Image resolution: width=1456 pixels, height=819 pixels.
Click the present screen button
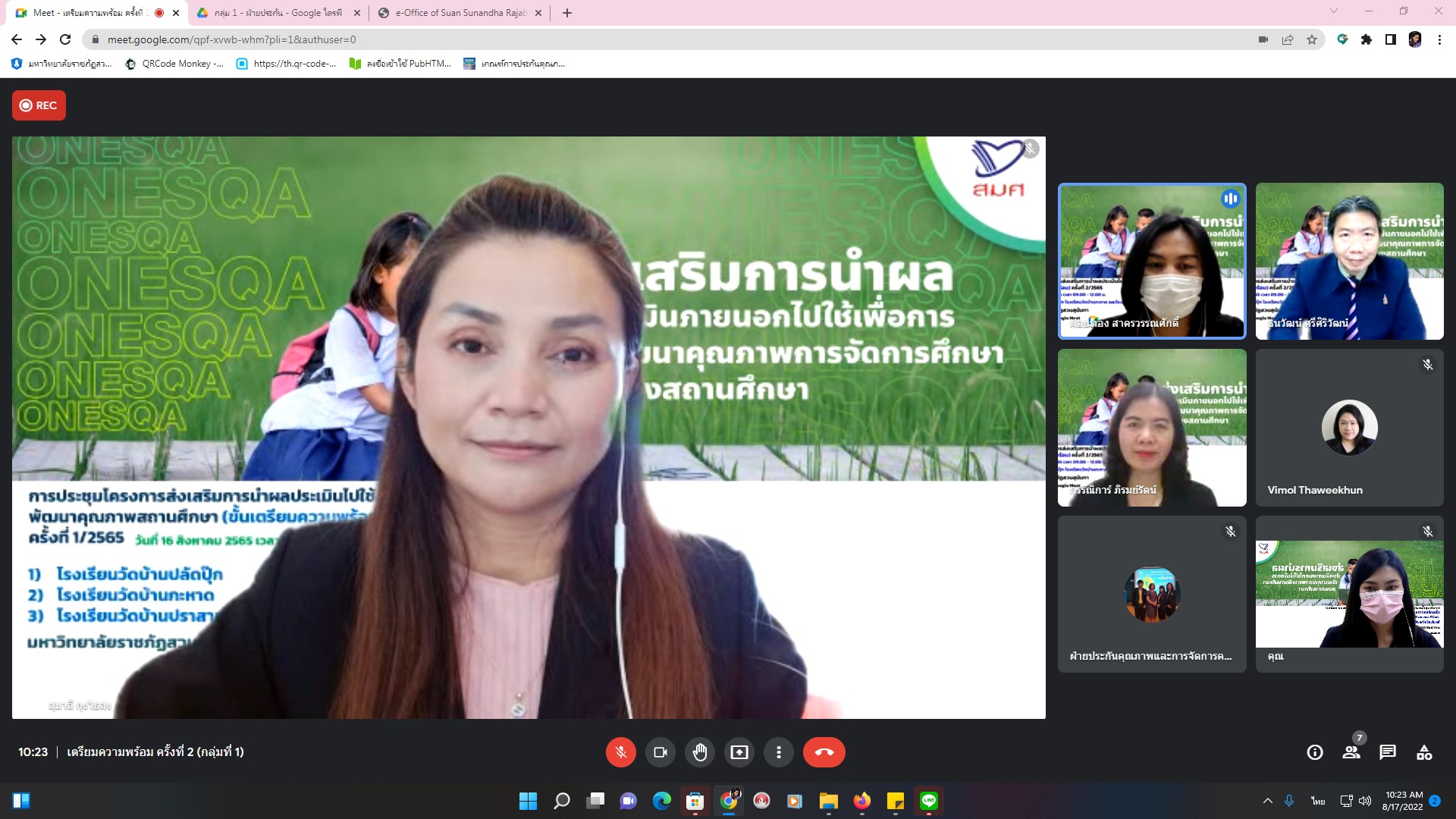coord(739,752)
